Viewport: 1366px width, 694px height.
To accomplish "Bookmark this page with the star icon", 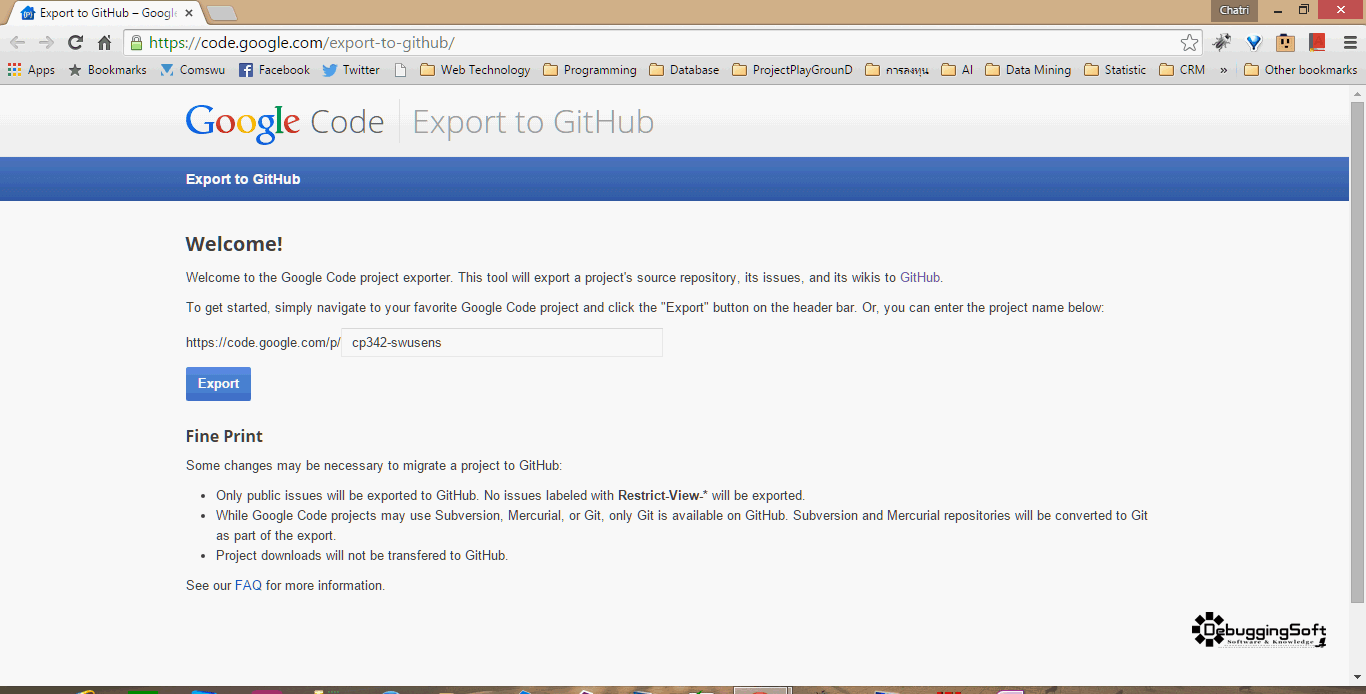I will pos(1189,43).
